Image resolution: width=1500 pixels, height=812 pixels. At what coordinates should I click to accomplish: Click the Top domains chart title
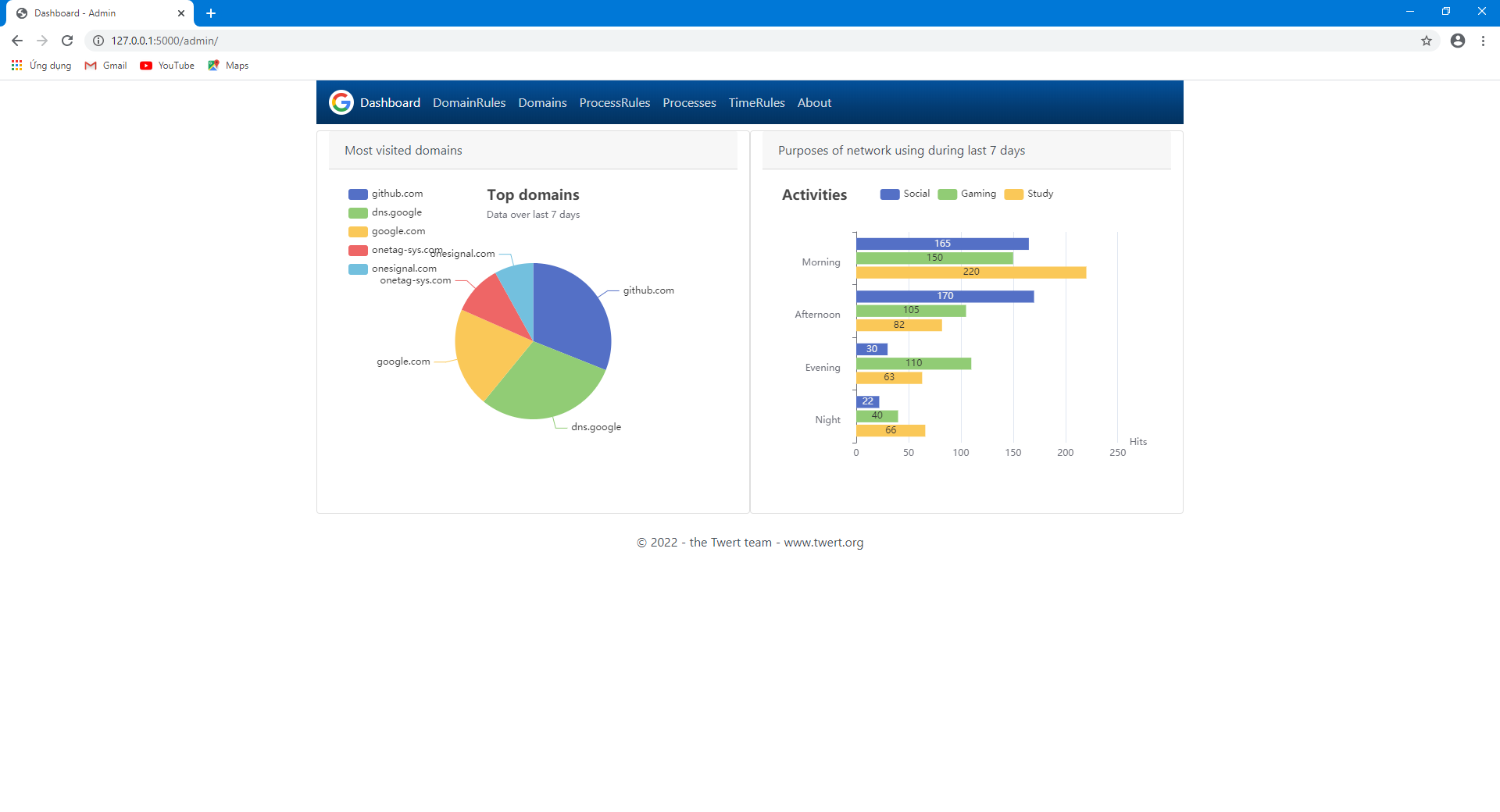[x=533, y=194]
